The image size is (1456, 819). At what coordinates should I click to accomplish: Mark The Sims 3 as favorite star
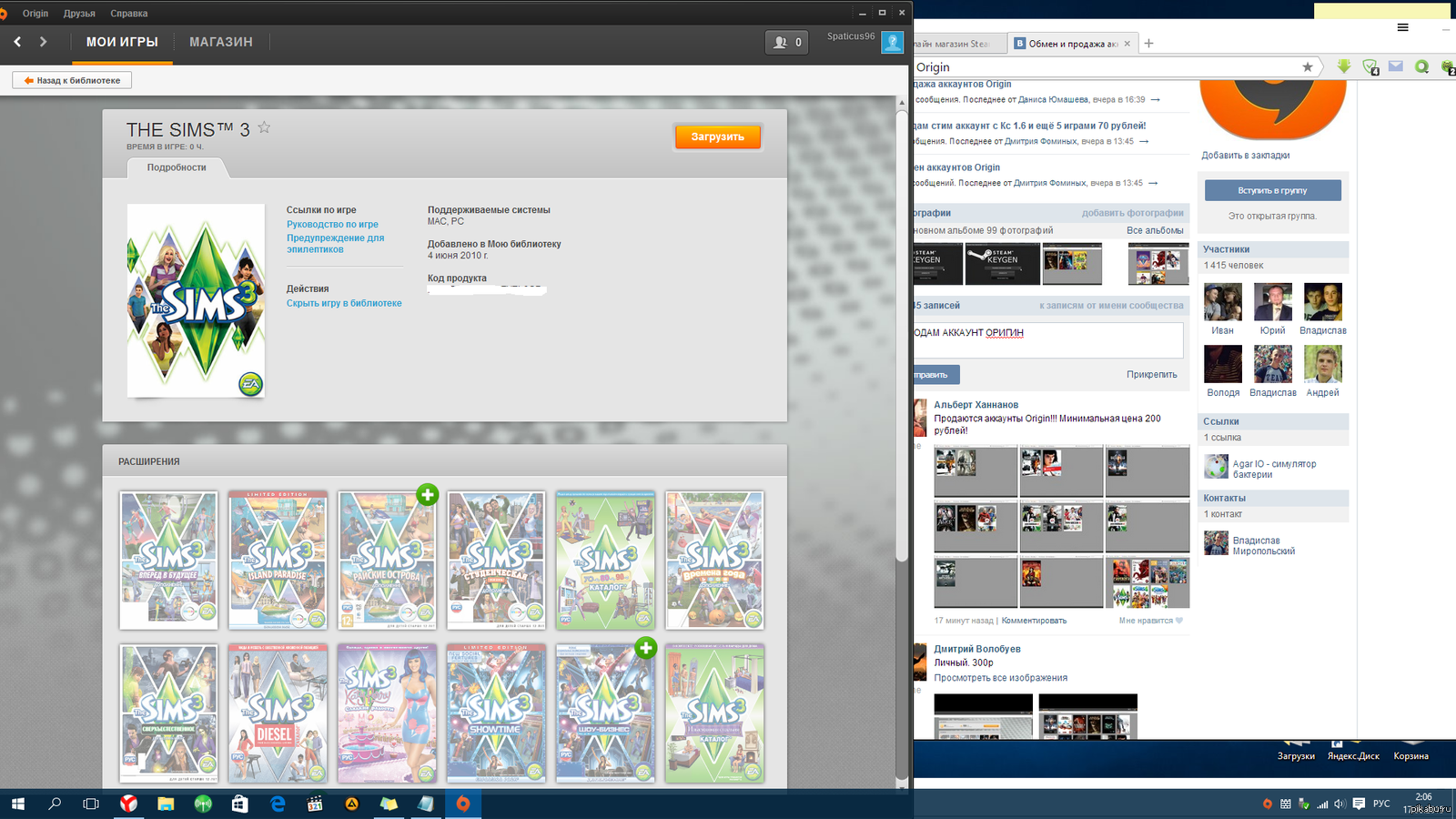tap(264, 127)
